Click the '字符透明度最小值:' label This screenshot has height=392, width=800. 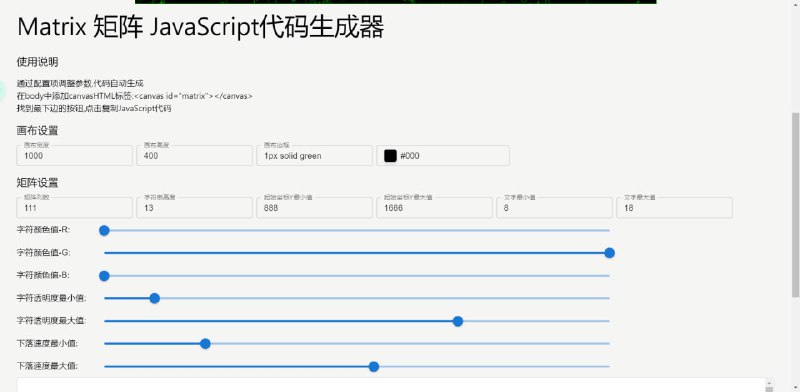pyautogui.click(x=51, y=298)
